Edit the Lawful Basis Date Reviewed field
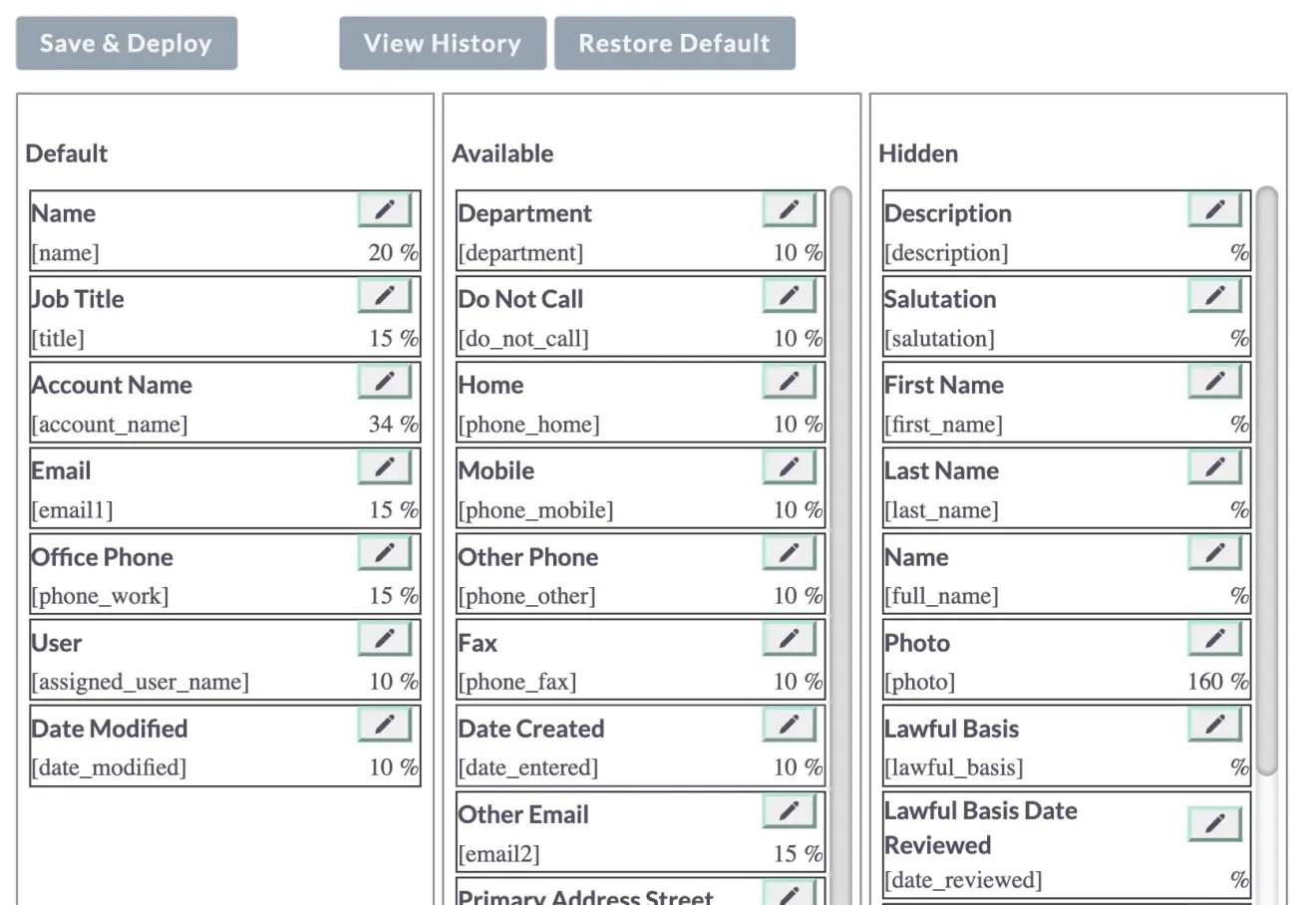This screenshot has width=1316, height=905. coord(1213,824)
